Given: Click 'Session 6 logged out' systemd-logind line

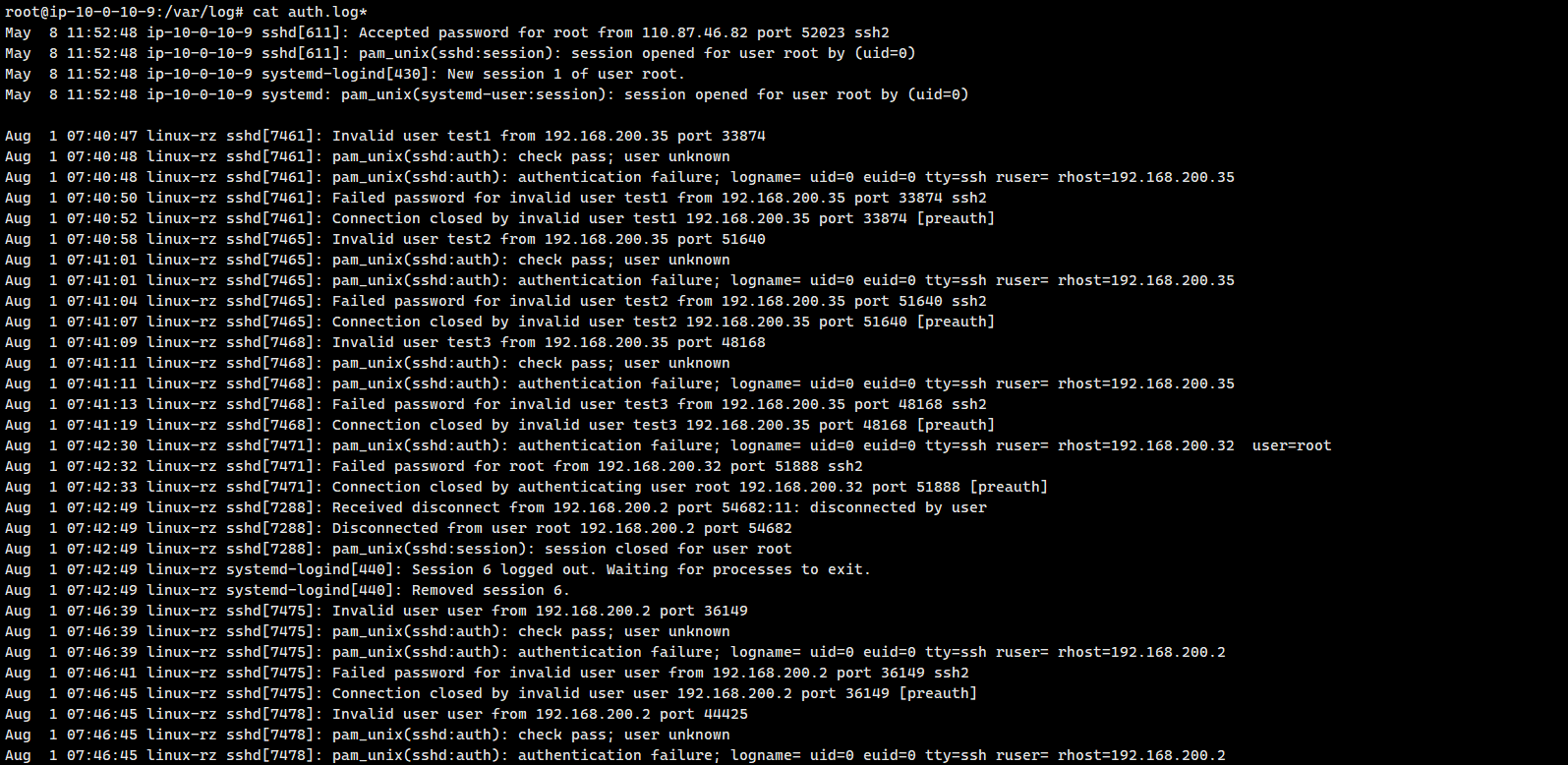Looking at the screenshot, I should tap(437, 569).
